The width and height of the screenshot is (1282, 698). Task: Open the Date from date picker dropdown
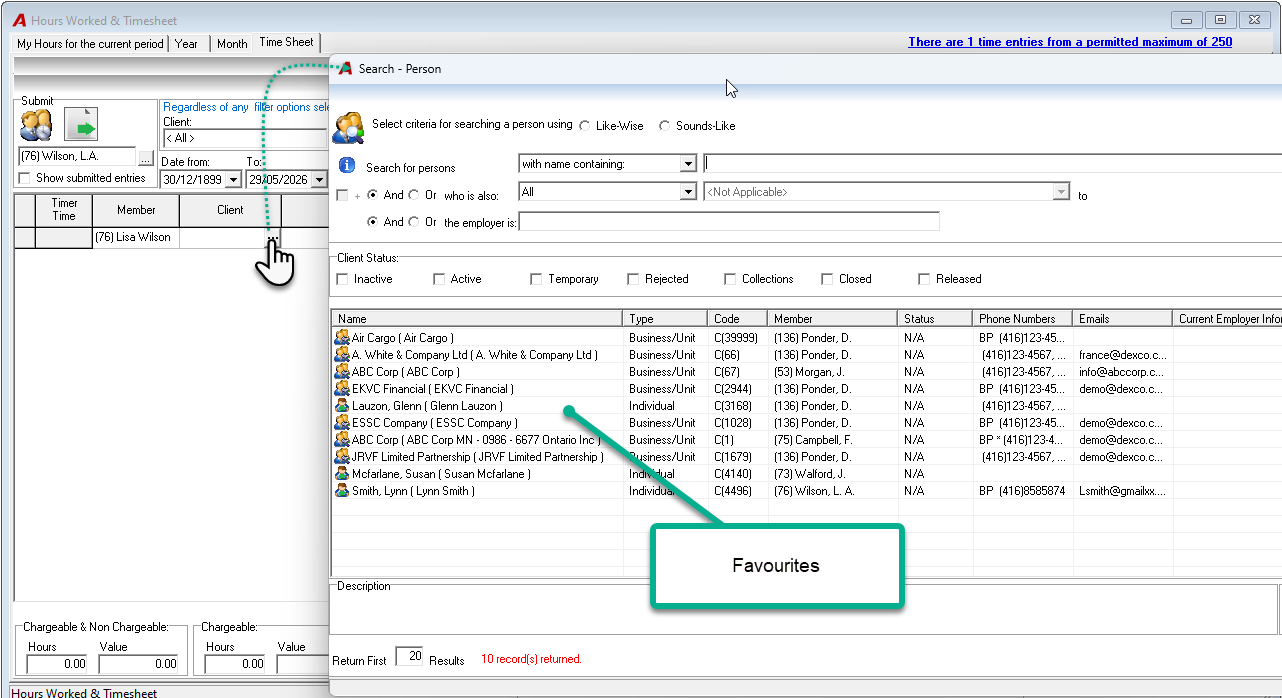pyautogui.click(x=234, y=180)
